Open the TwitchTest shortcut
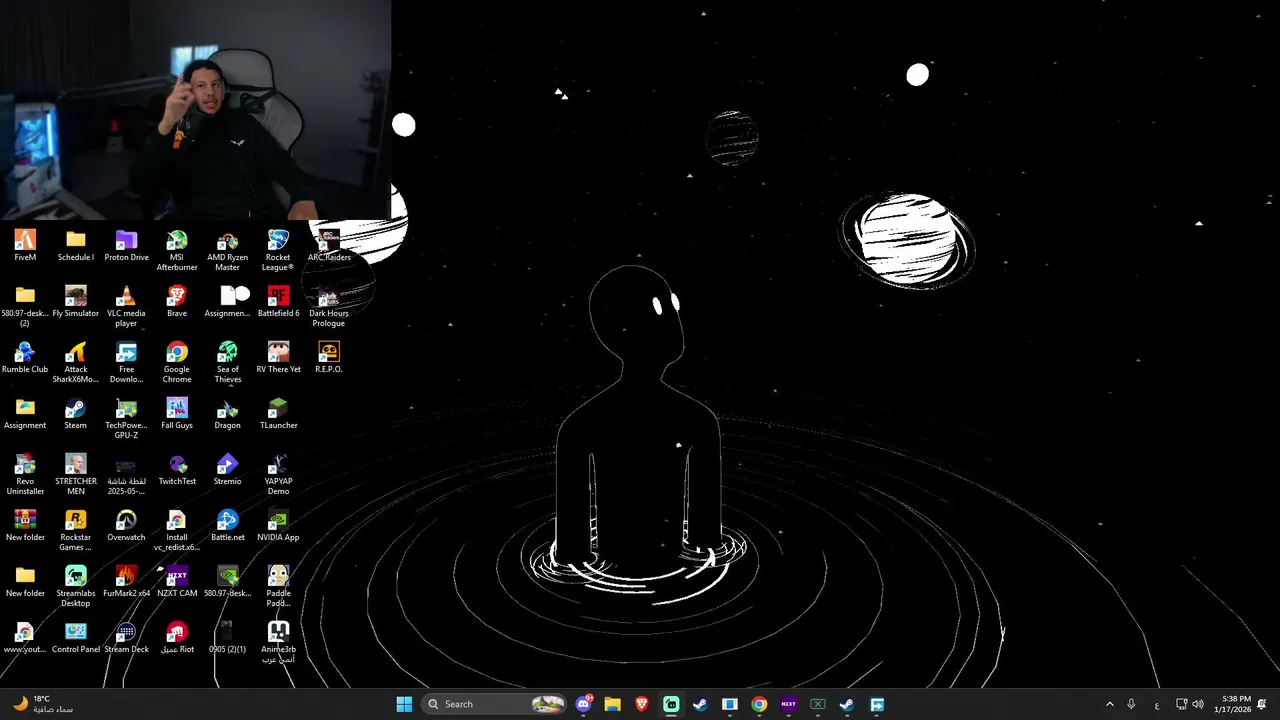Screen dimensions: 1280x720 (177, 470)
